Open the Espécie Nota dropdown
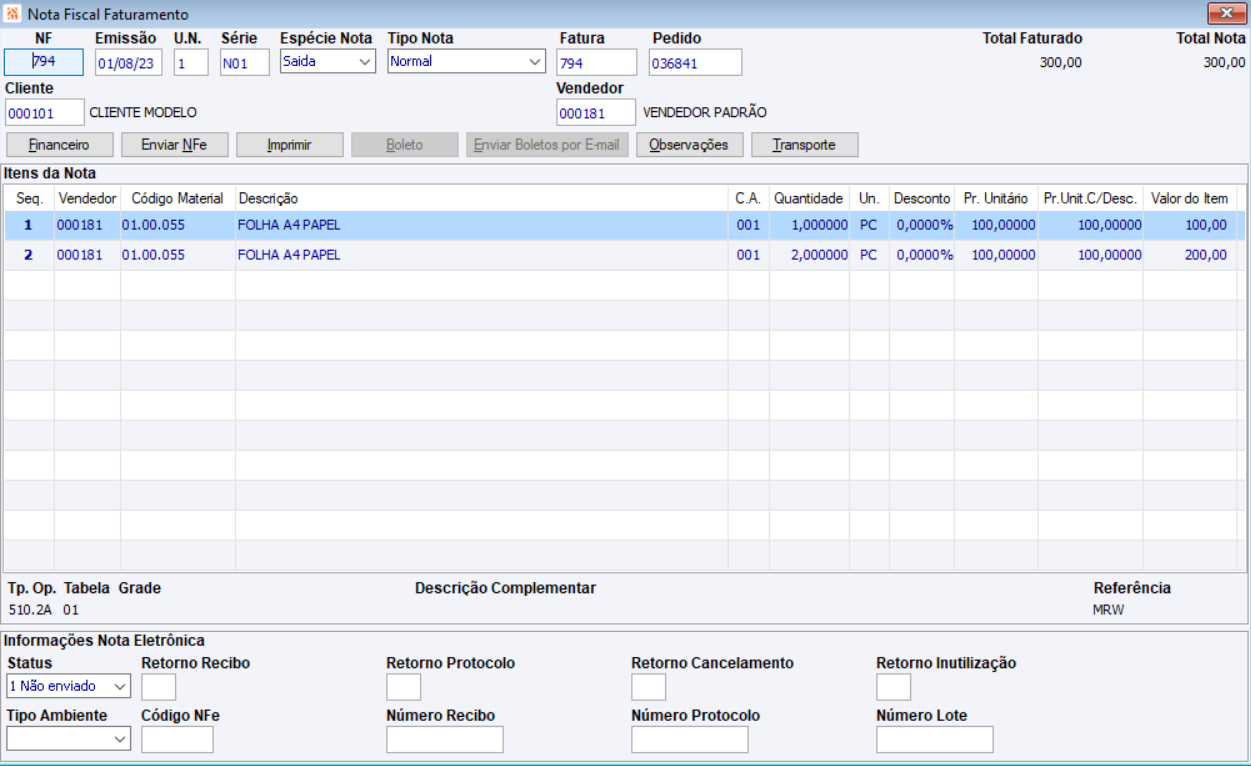The width and height of the screenshot is (1251, 766). (x=327, y=61)
